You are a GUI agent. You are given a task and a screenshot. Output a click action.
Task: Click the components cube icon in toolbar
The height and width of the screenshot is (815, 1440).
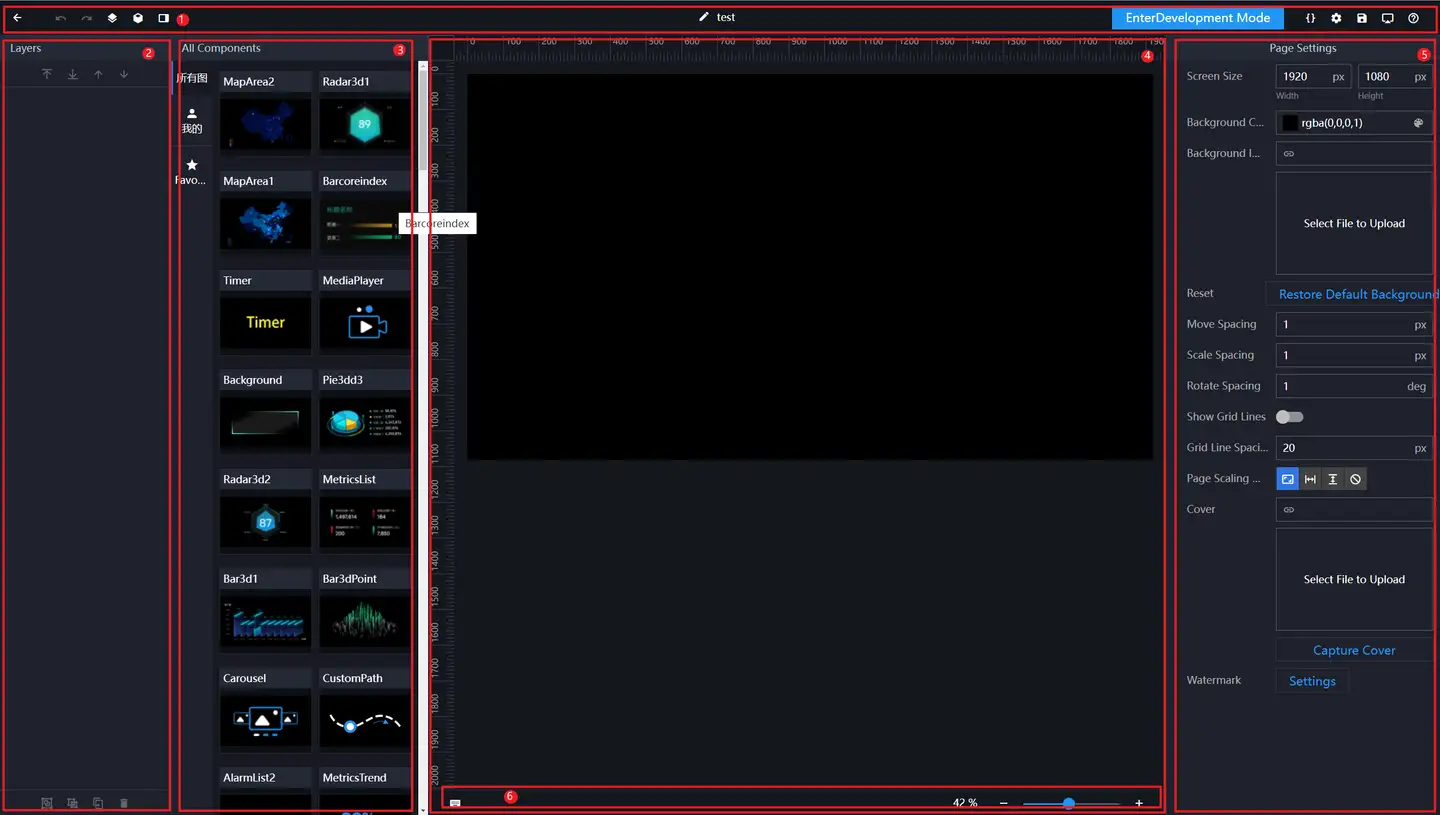138,18
